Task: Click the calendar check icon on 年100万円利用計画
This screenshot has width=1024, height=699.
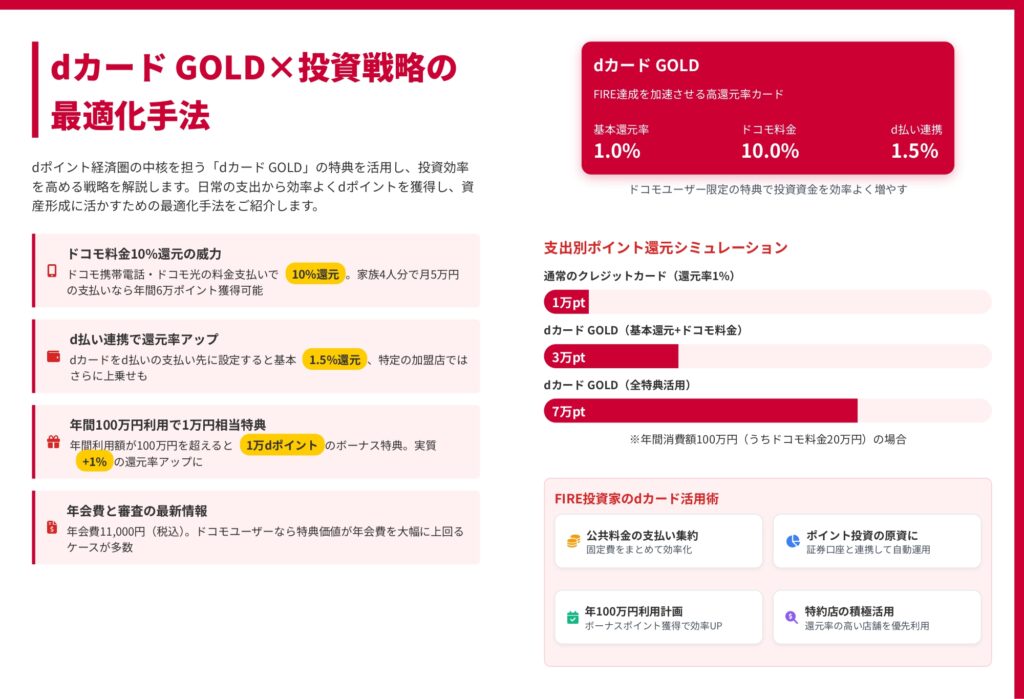Action: click(x=573, y=617)
